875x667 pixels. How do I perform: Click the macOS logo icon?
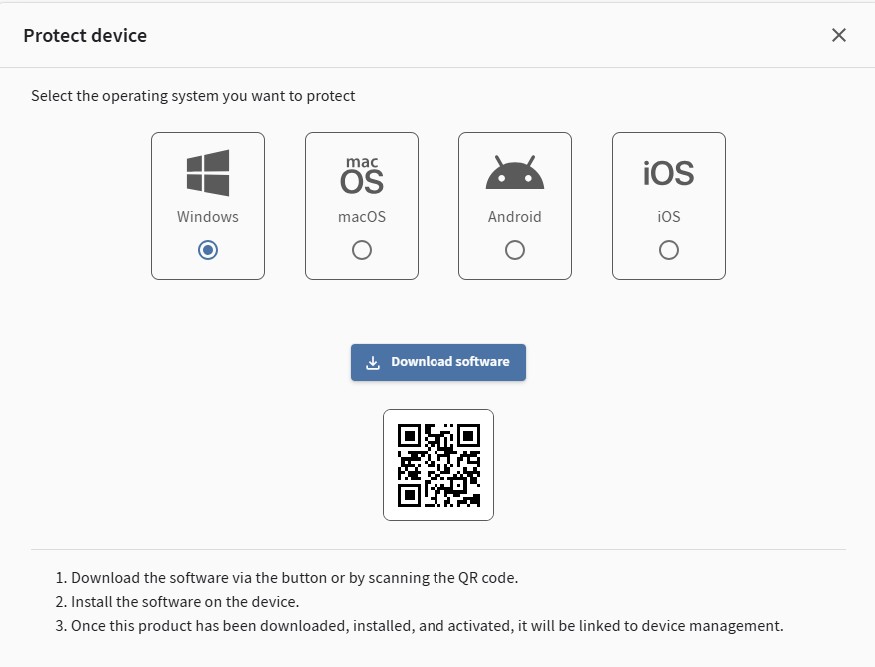362,174
